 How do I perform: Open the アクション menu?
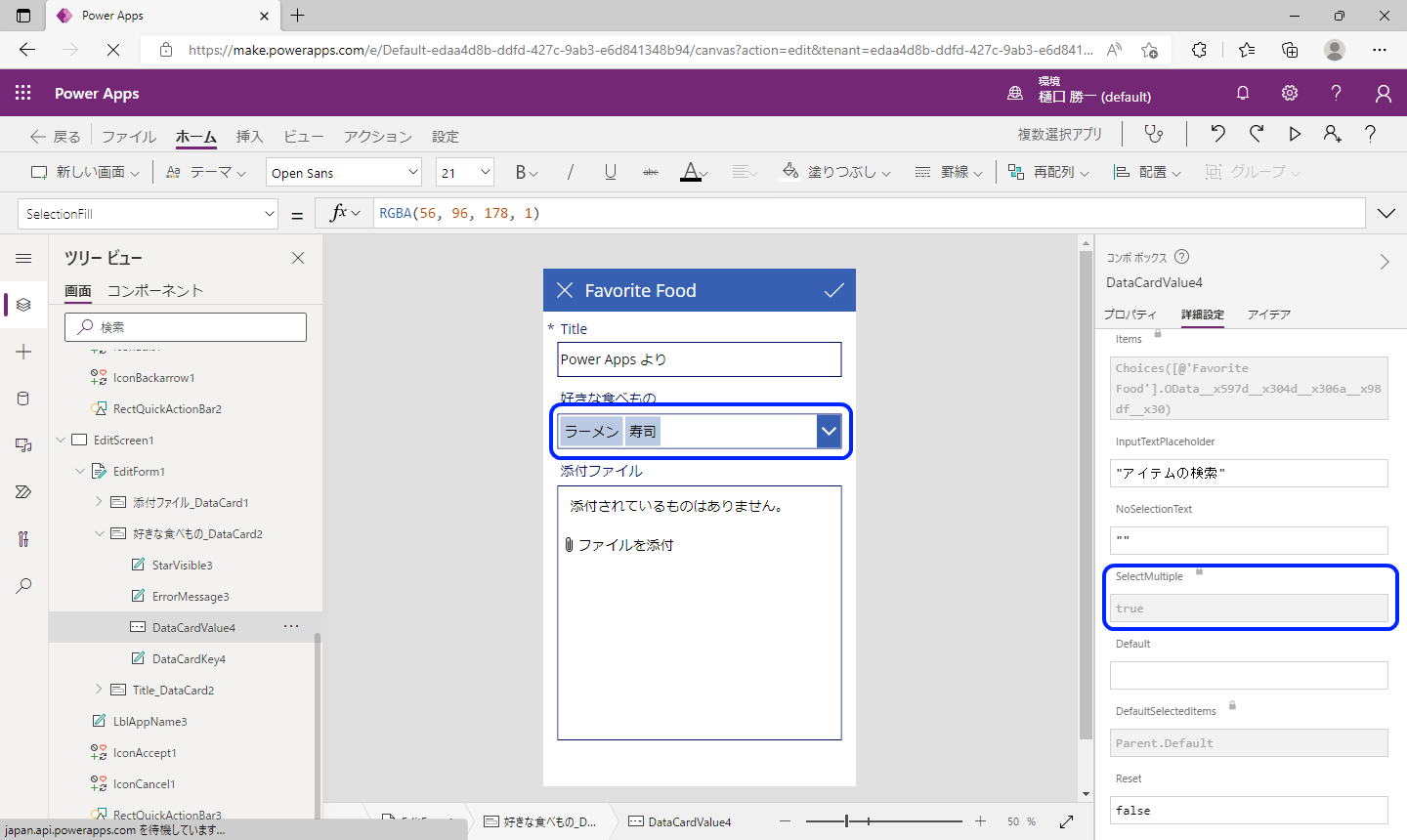[377, 137]
